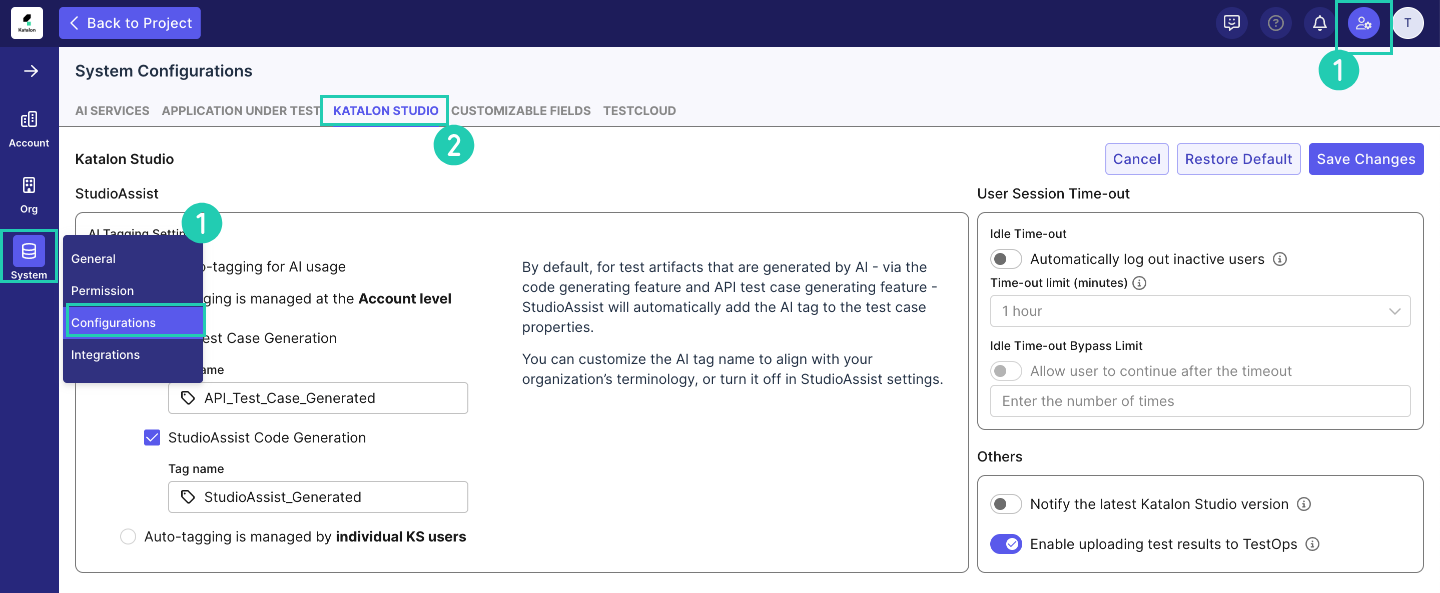Click the System Configurations heading

(x=164, y=71)
